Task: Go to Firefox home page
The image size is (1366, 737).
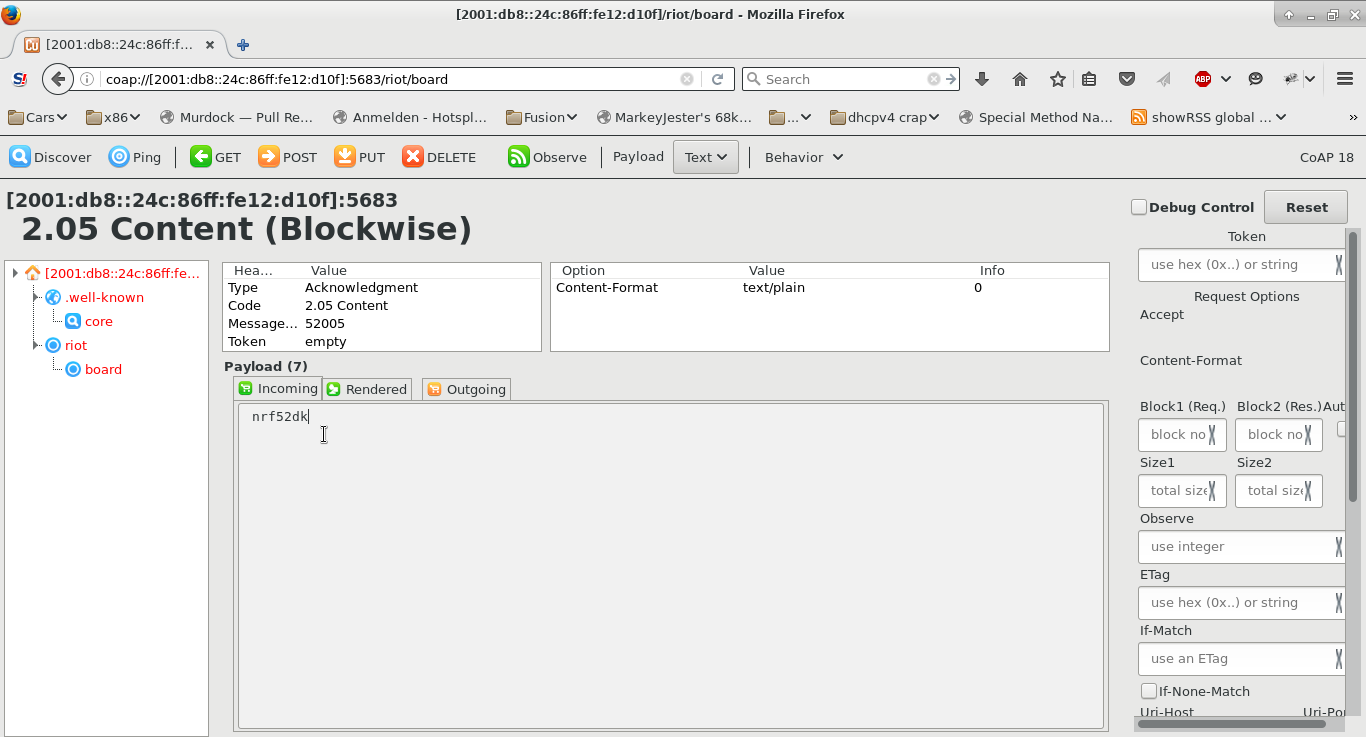Action: point(1020,79)
